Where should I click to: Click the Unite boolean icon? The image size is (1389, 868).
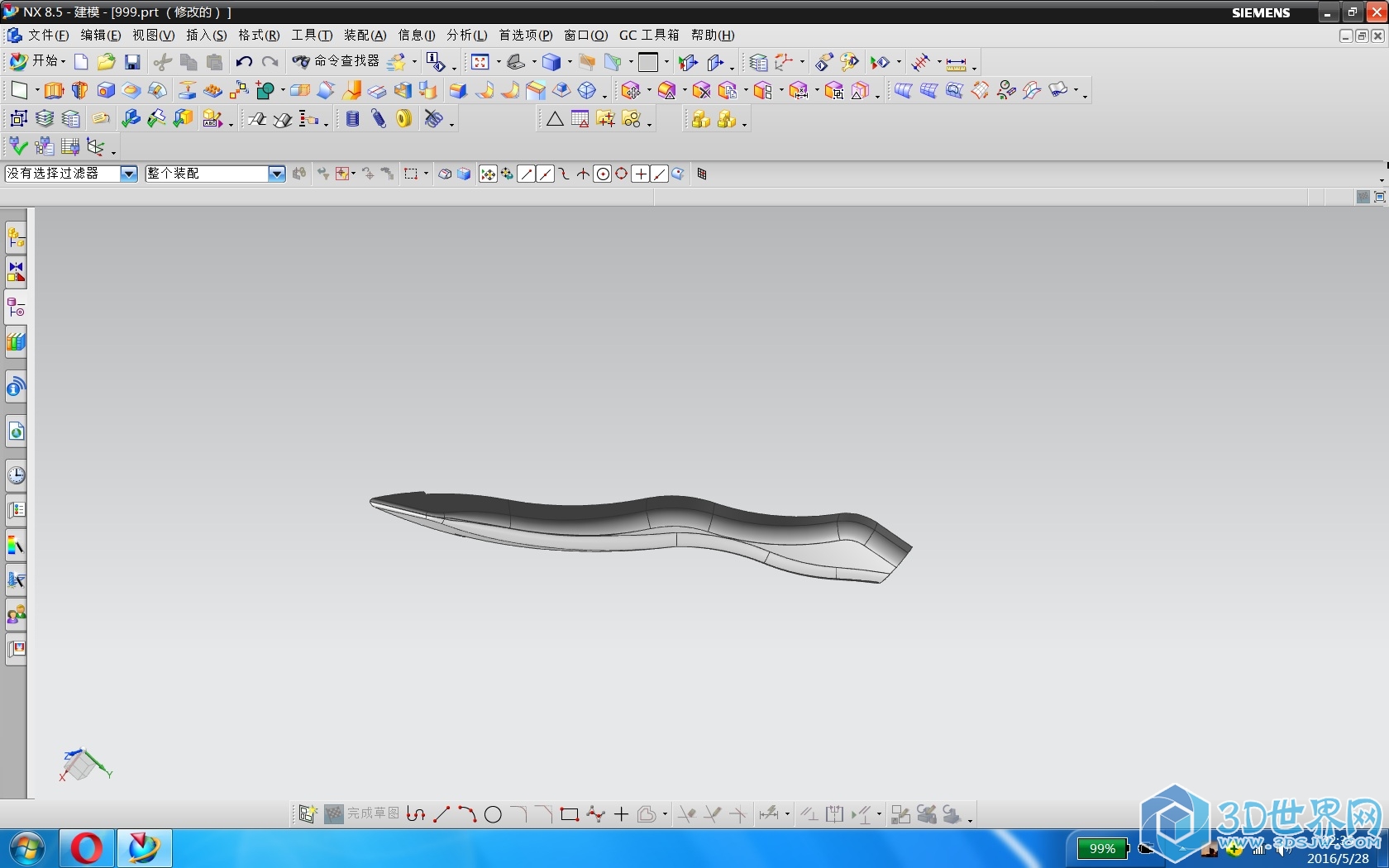pyautogui.click(x=265, y=91)
